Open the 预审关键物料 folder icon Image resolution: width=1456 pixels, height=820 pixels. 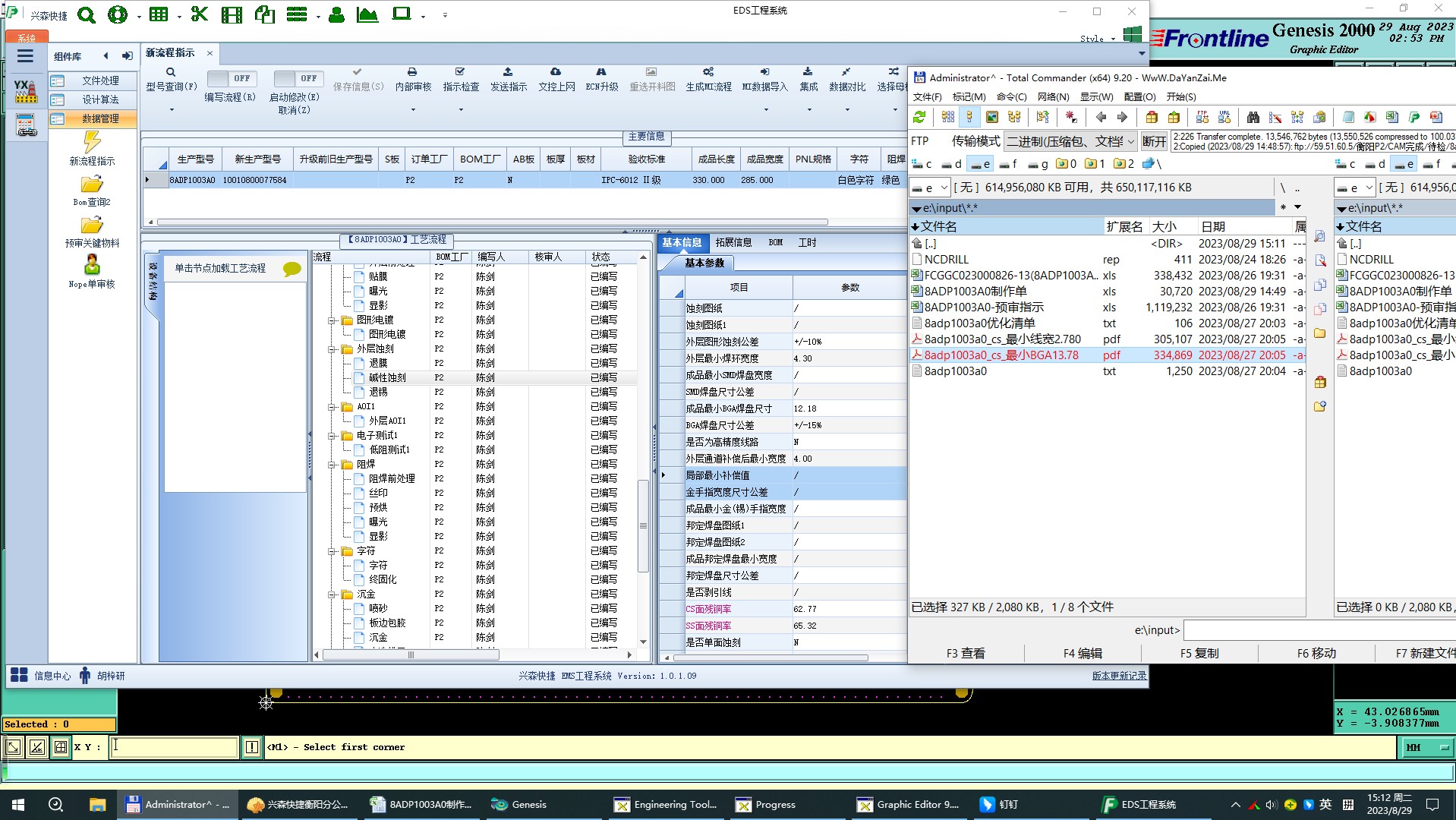[x=92, y=225]
